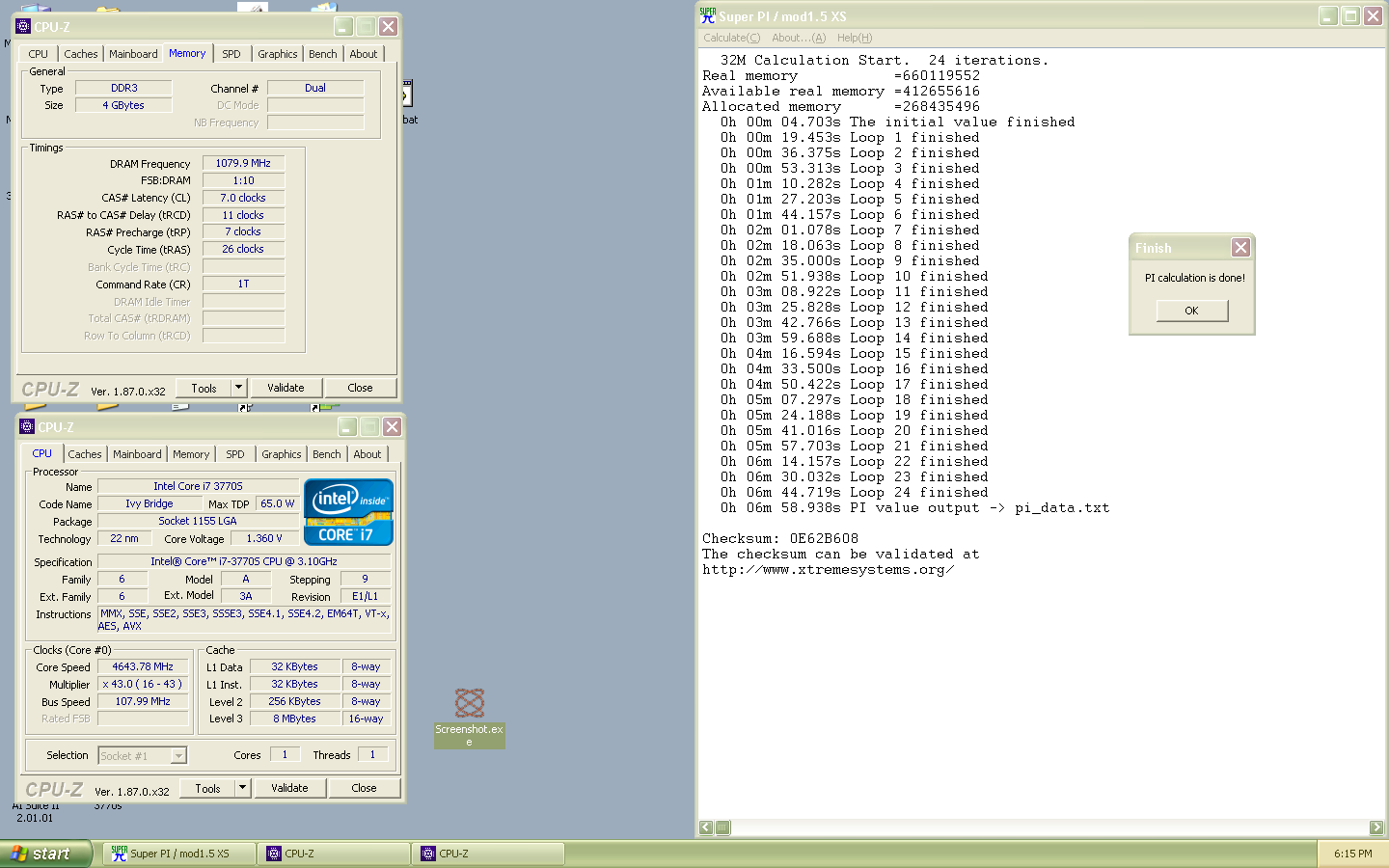
Task: Click processor Name Intel Core i7 3770S
Action: (198, 486)
